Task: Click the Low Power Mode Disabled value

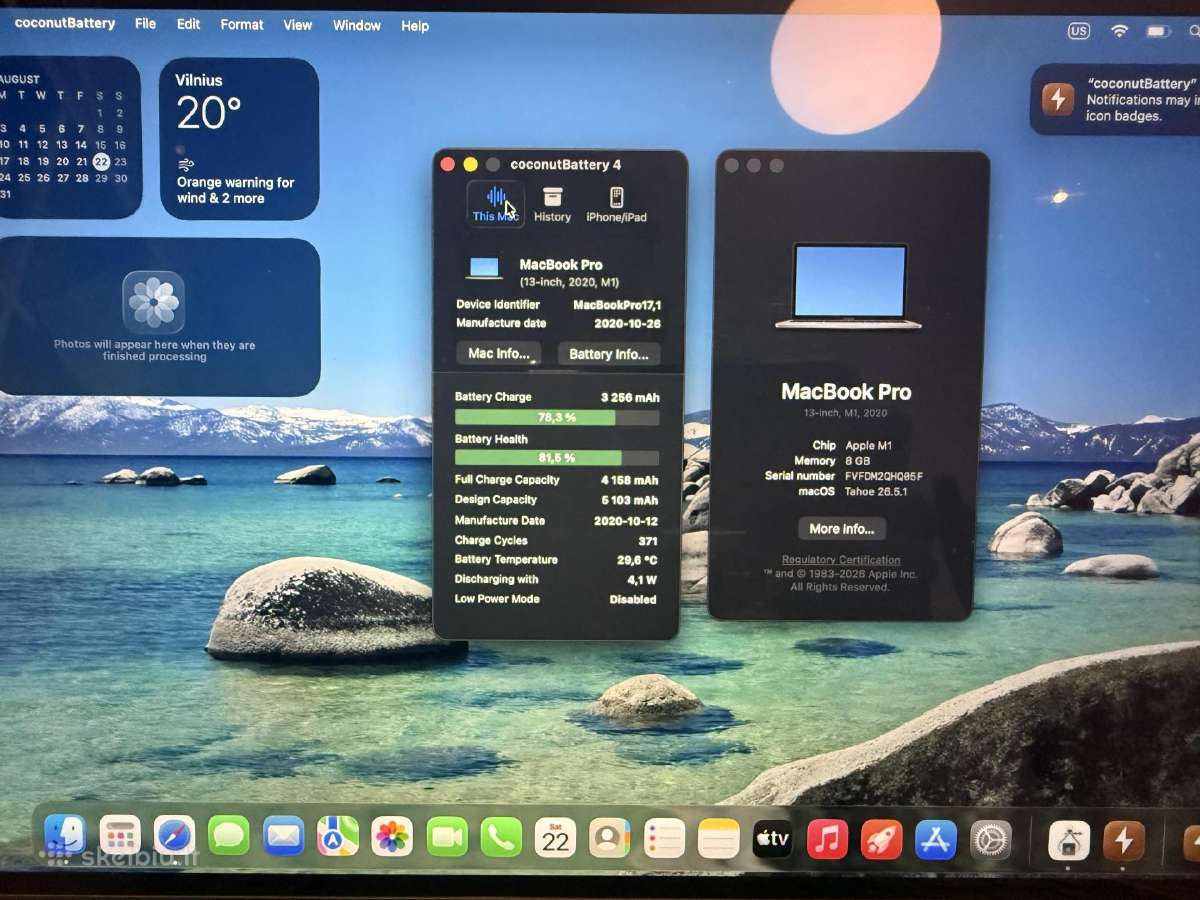Action: tap(633, 600)
